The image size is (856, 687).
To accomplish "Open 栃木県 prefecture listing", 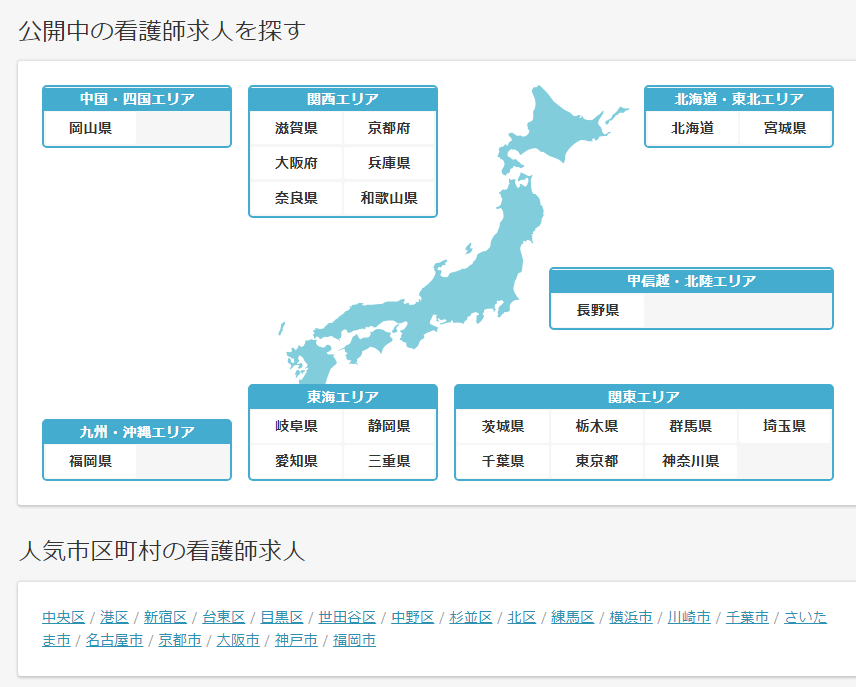I will tap(597, 426).
